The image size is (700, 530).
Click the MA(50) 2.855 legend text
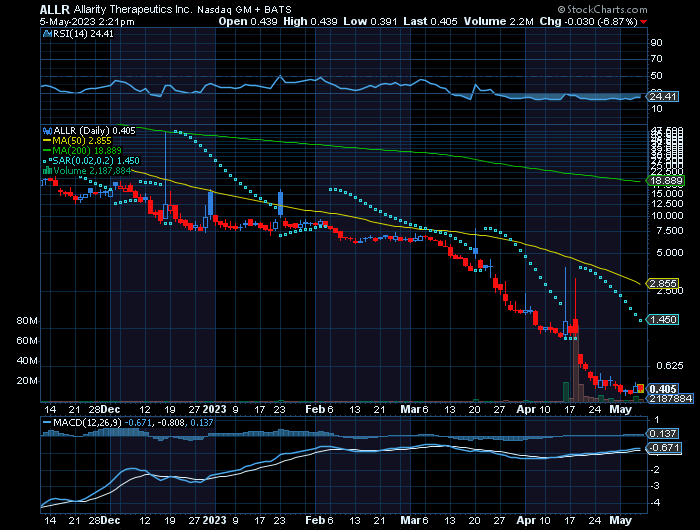(x=82, y=141)
